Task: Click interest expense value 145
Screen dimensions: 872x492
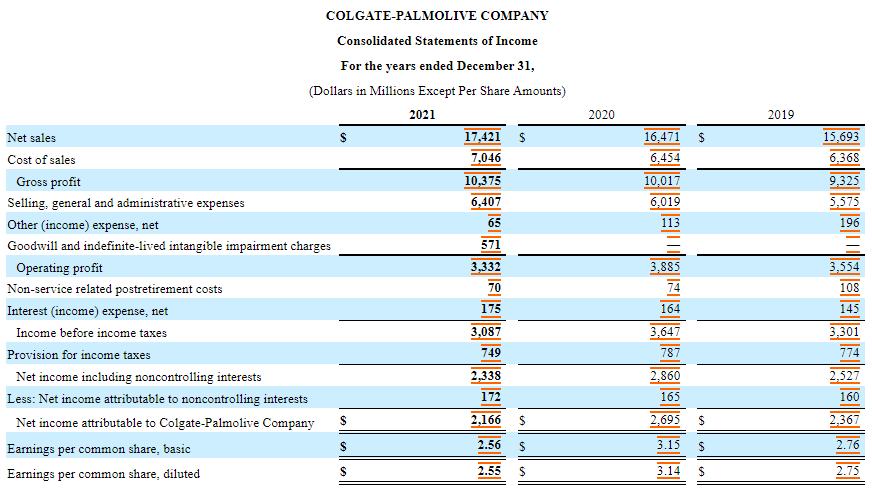Action: click(849, 309)
